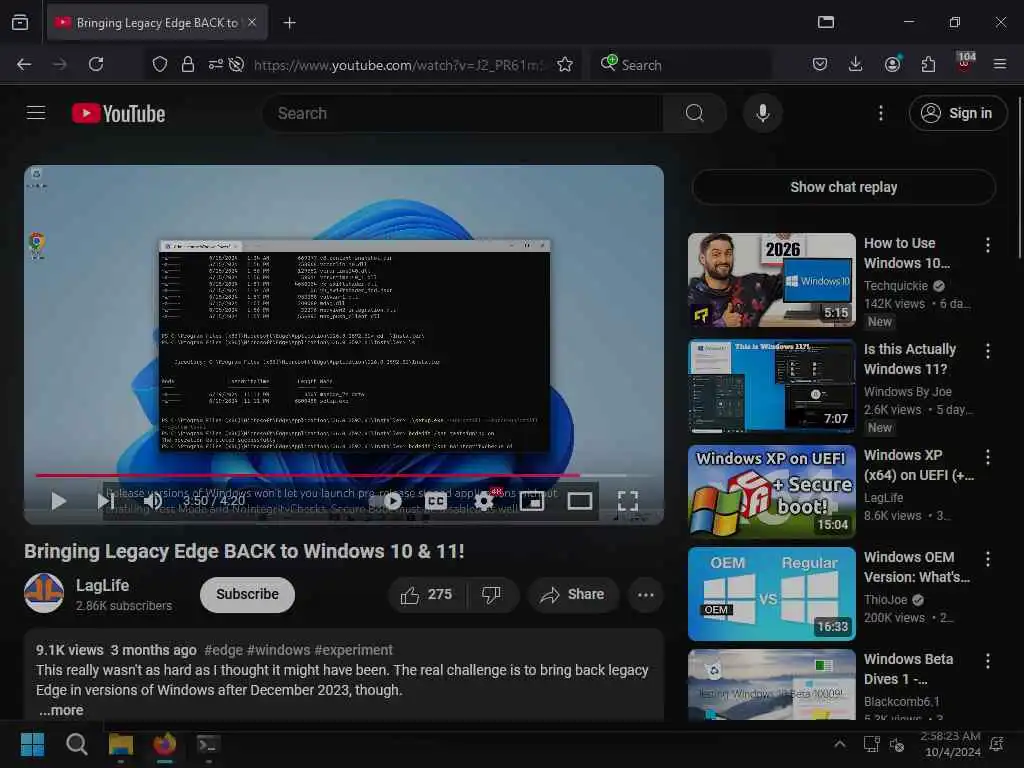Viewport: 1024px width, 768px height.
Task: Click the browser Search box
Action: pos(680,65)
